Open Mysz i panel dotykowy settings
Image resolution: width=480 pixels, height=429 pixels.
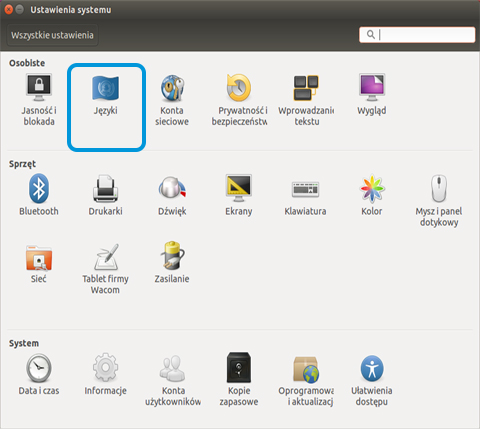coord(439,201)
